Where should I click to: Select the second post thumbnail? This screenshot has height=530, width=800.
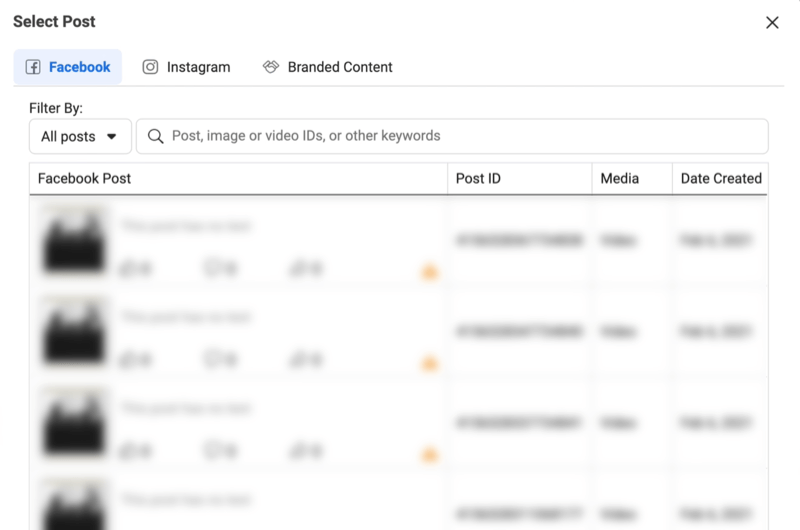[x=74, y=332]
